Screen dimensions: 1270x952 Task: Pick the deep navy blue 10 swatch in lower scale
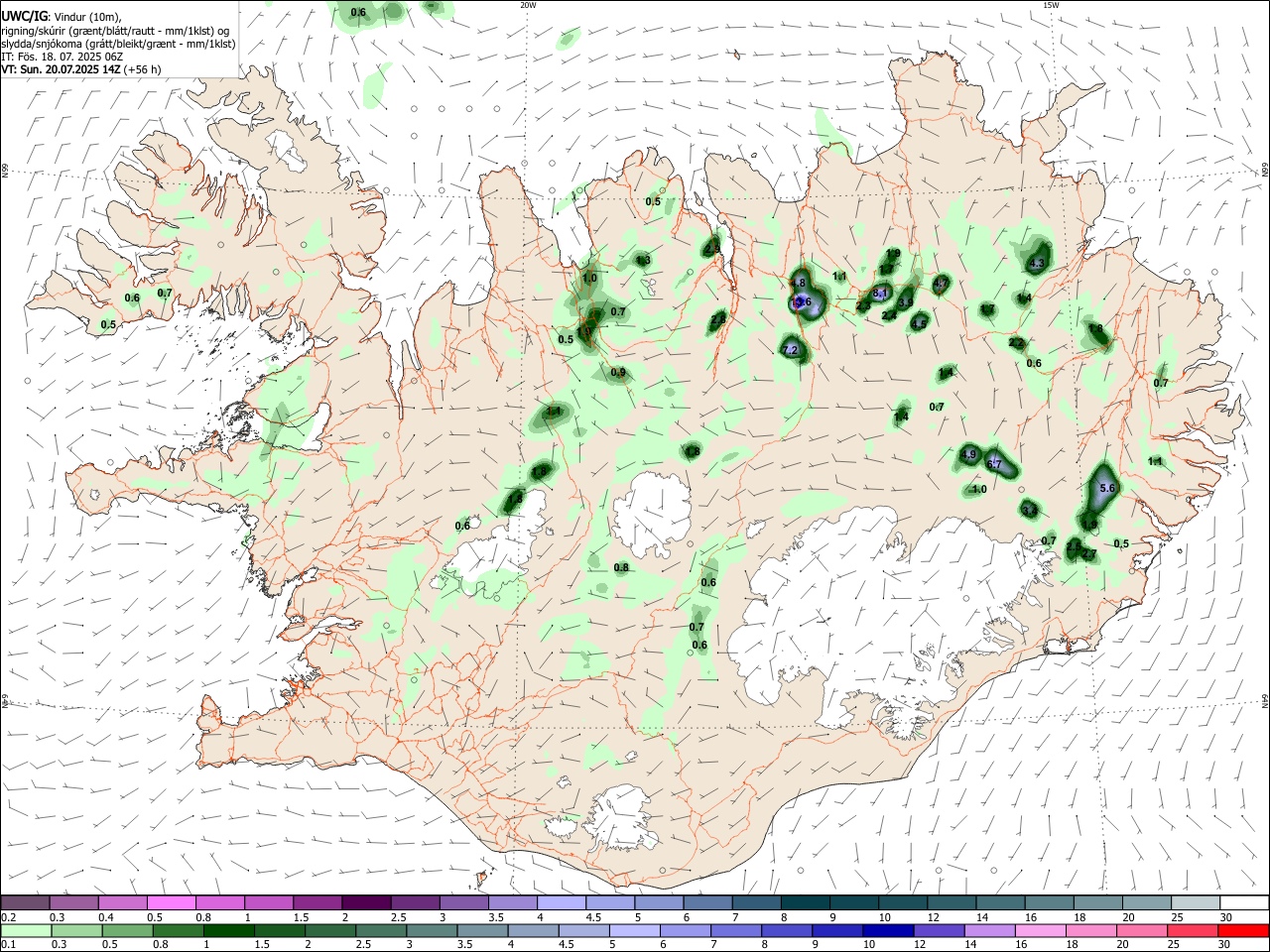pos(887,931)
